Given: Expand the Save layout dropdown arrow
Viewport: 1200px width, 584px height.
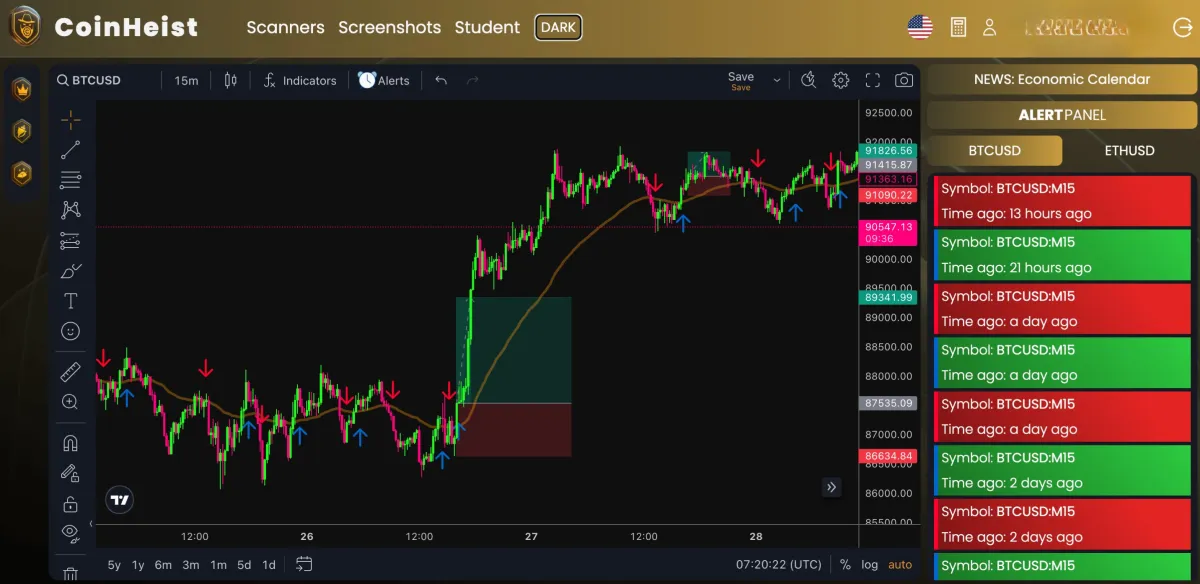Looking at the screenshot, I should (x=776, y=81).
